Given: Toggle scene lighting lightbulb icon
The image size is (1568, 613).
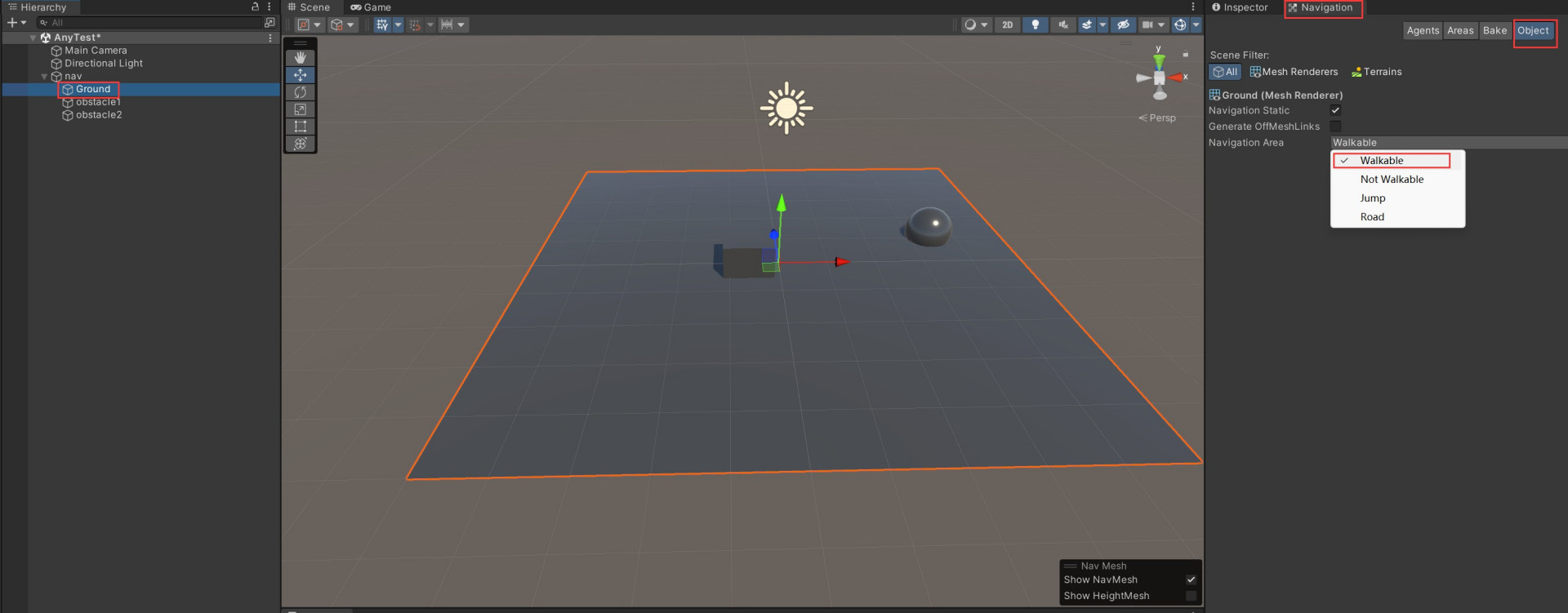Looking at the screenshot, I should point(1035,24).
